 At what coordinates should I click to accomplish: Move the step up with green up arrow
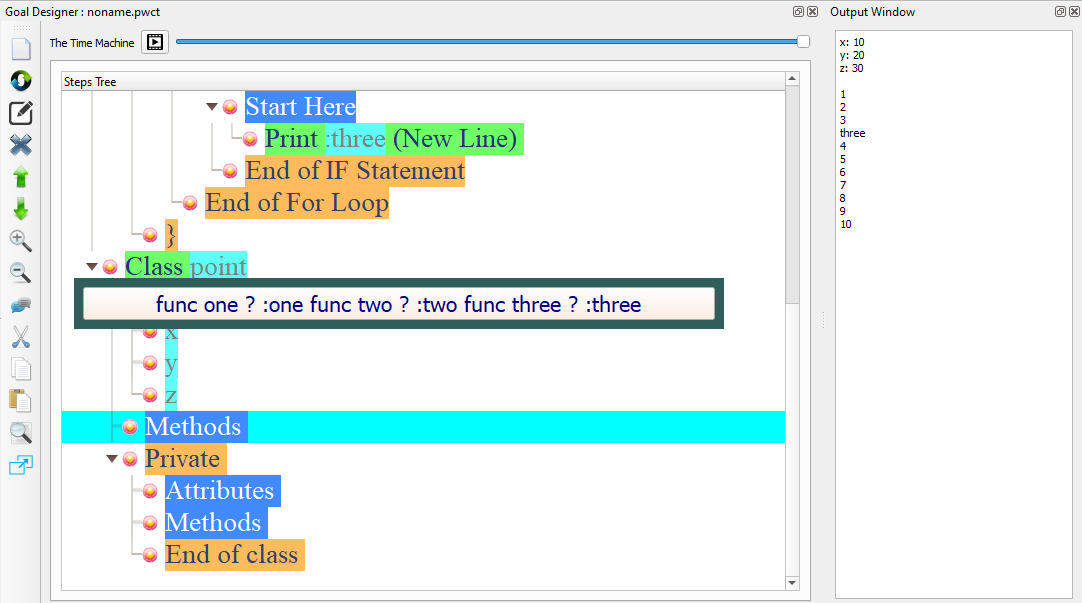pyautogui.click(x=20, y=176)
